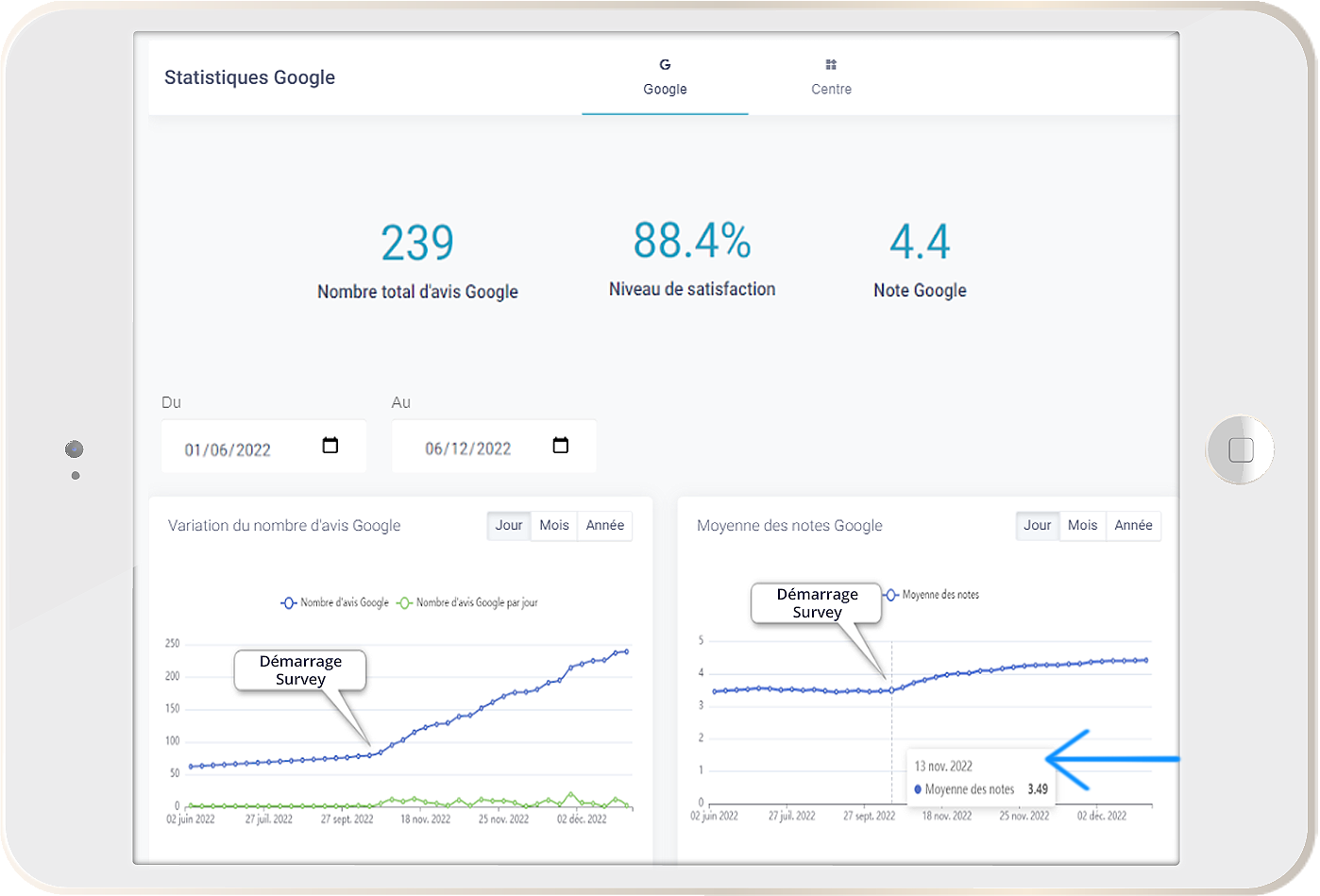Open calendar picker for Du date
This screenshot has height=896, width=1320.
tap(330, 445)
